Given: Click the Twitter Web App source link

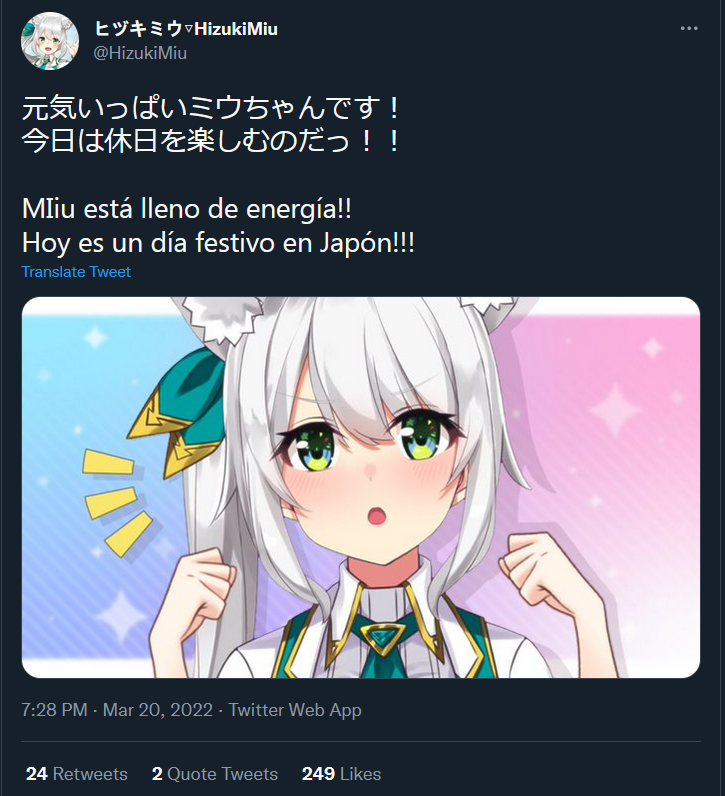Looking at the screenshot, I should pyautogui.click(x=295, y=710).
